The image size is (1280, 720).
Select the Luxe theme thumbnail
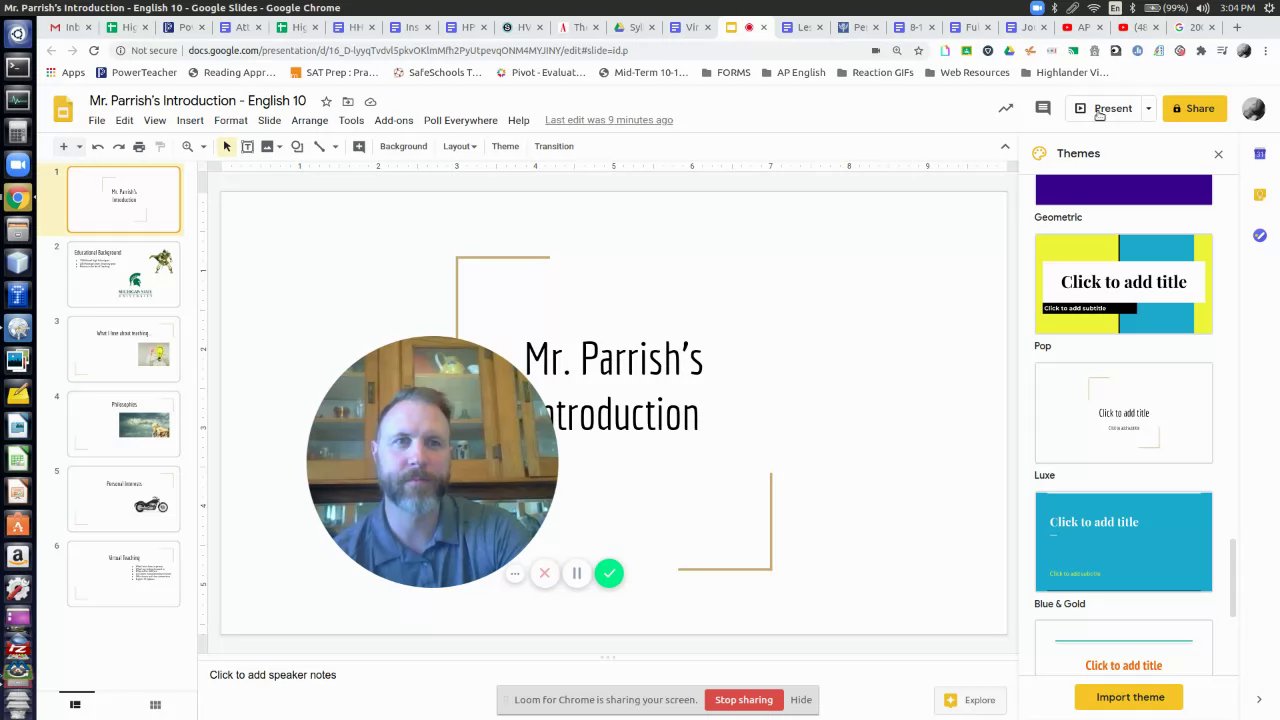(1123, 413)
